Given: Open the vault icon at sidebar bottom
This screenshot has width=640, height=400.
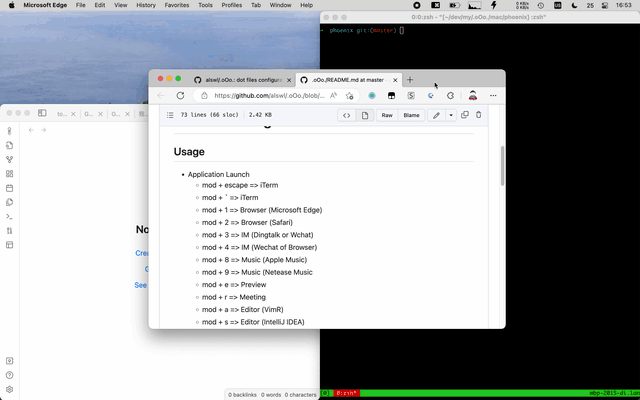Looking at the screenshot, I should pos(9,361).
